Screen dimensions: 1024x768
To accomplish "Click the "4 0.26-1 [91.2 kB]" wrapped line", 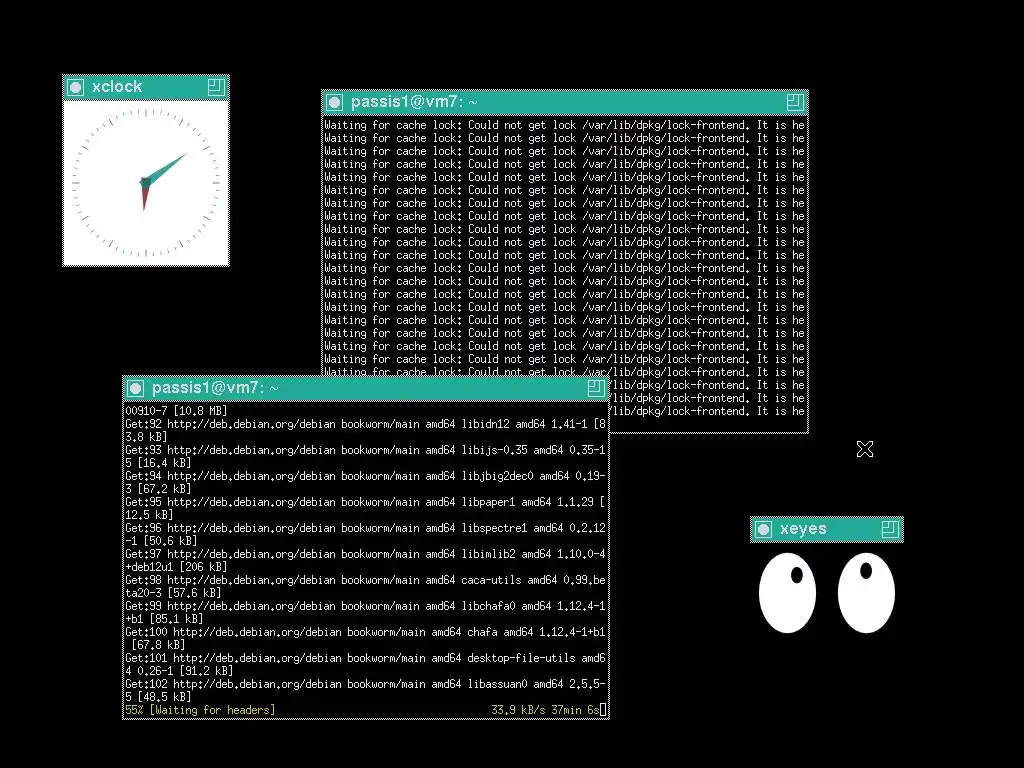I will (180, 671).
